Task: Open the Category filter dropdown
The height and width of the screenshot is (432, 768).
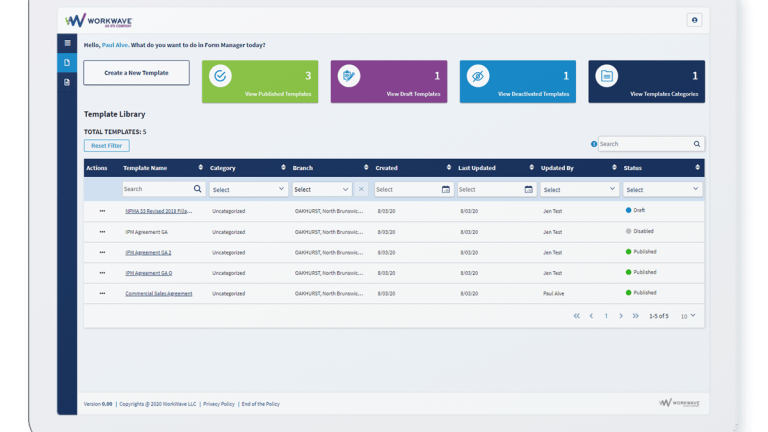Action: click(x=248, y=190)
